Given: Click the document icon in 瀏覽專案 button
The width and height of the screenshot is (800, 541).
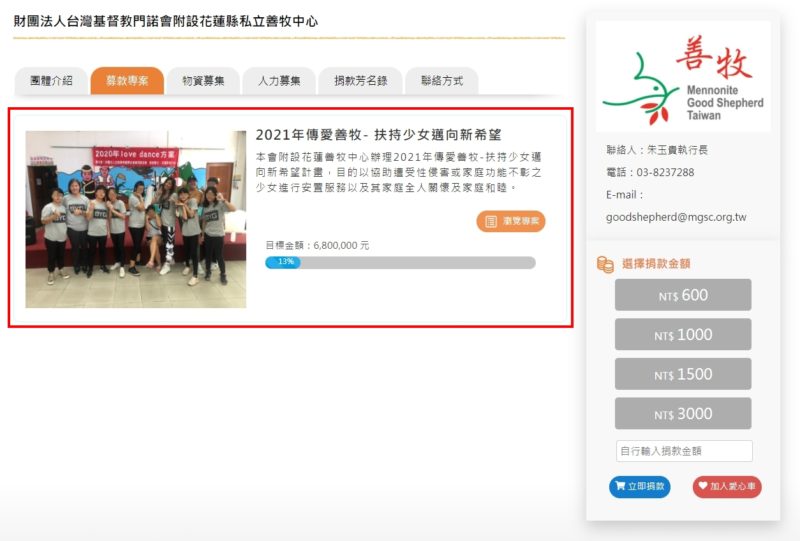Looking at the screenshot, I should [490, 222].
